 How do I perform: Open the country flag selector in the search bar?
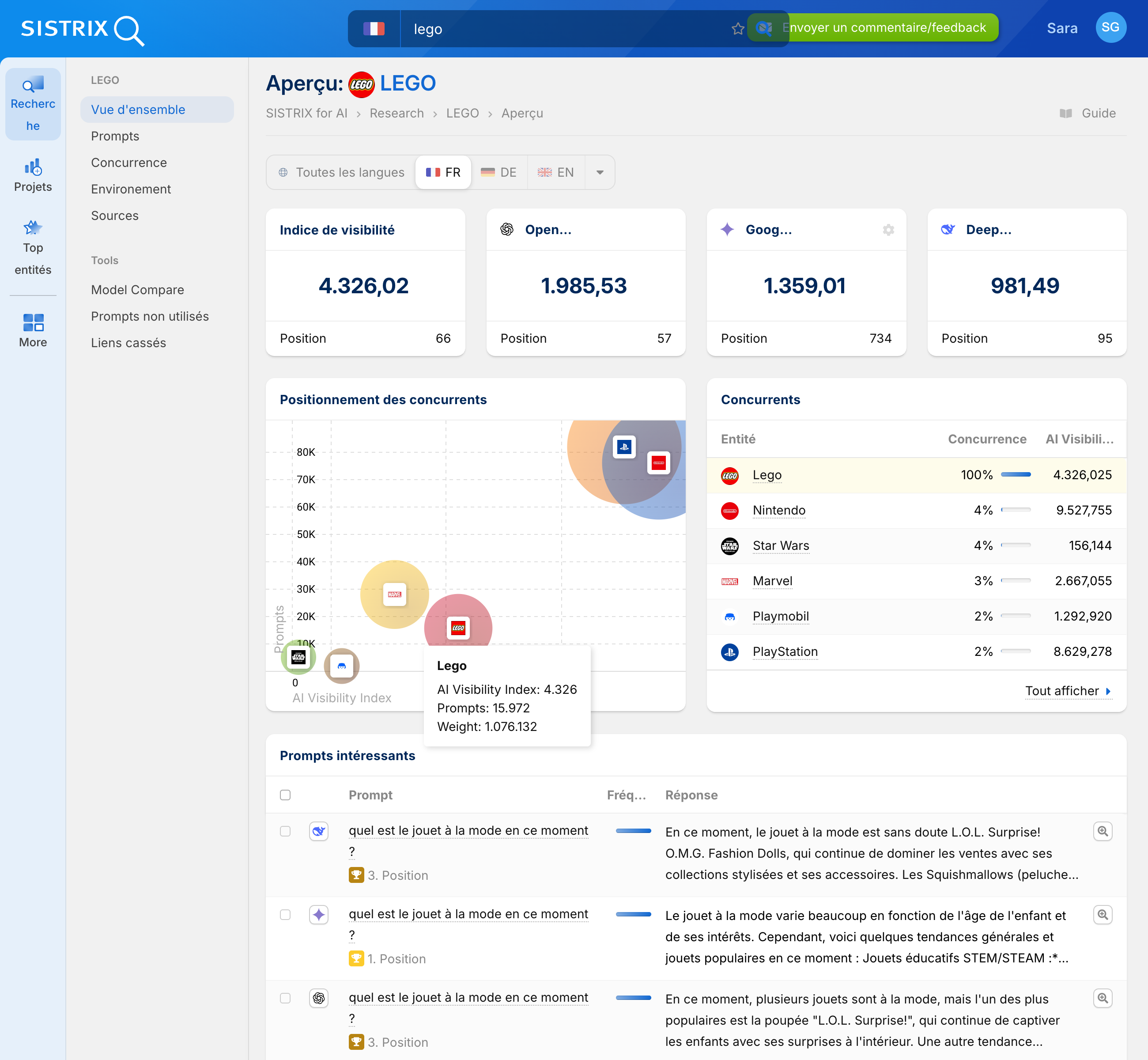(x=374, y=29)
